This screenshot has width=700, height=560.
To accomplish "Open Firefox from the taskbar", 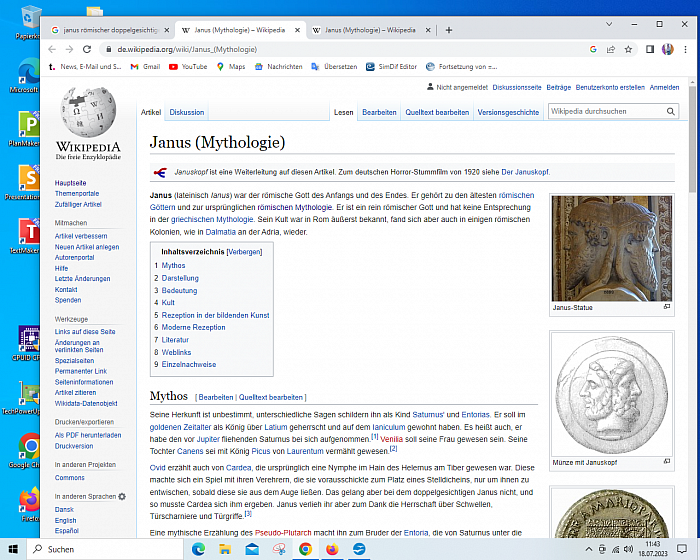I will [332, 549].
